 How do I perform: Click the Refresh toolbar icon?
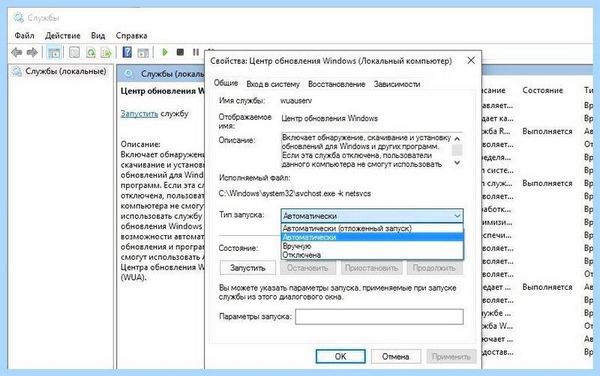tap(91, 52)
